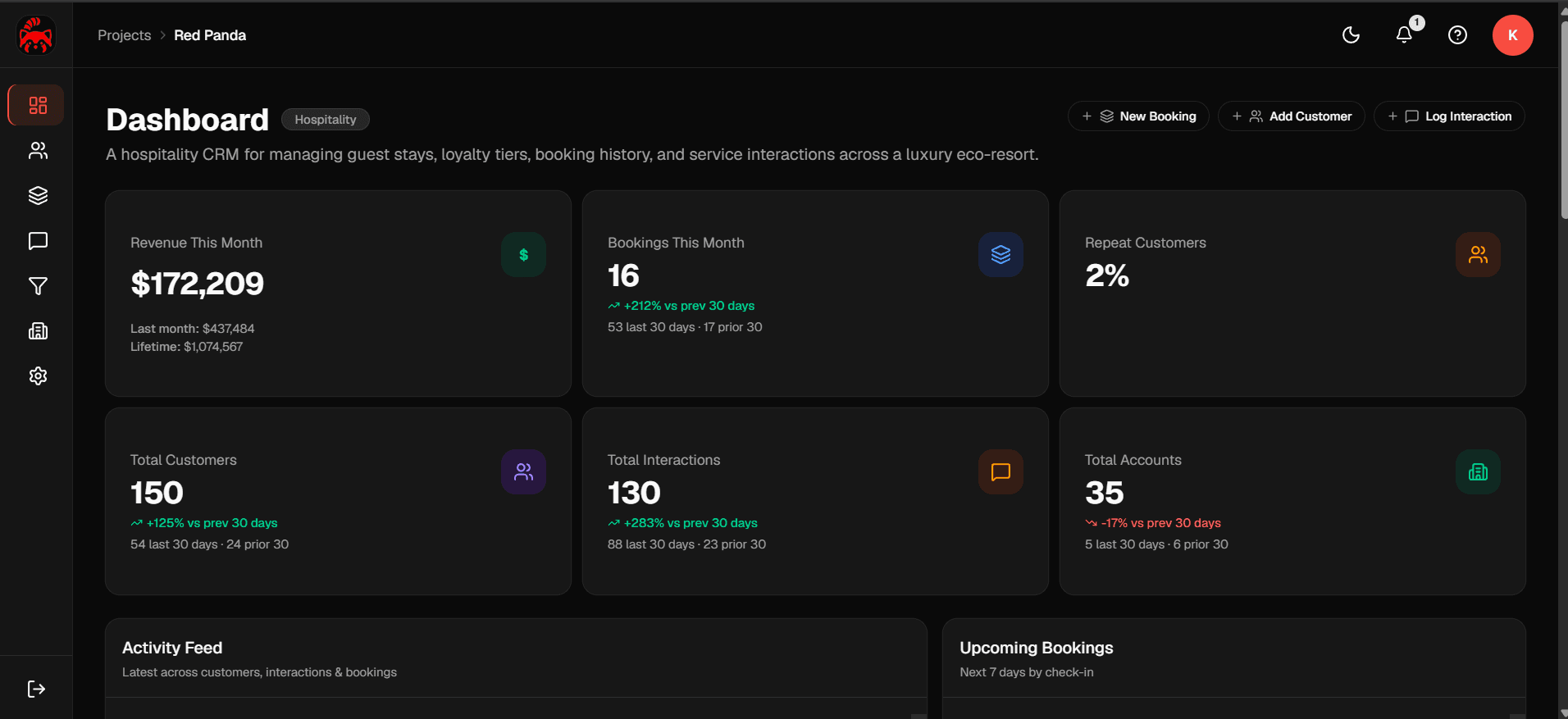Click the Upcoming Bookings heading
The image size is (1568, 719).
[x=1037, y=648]
